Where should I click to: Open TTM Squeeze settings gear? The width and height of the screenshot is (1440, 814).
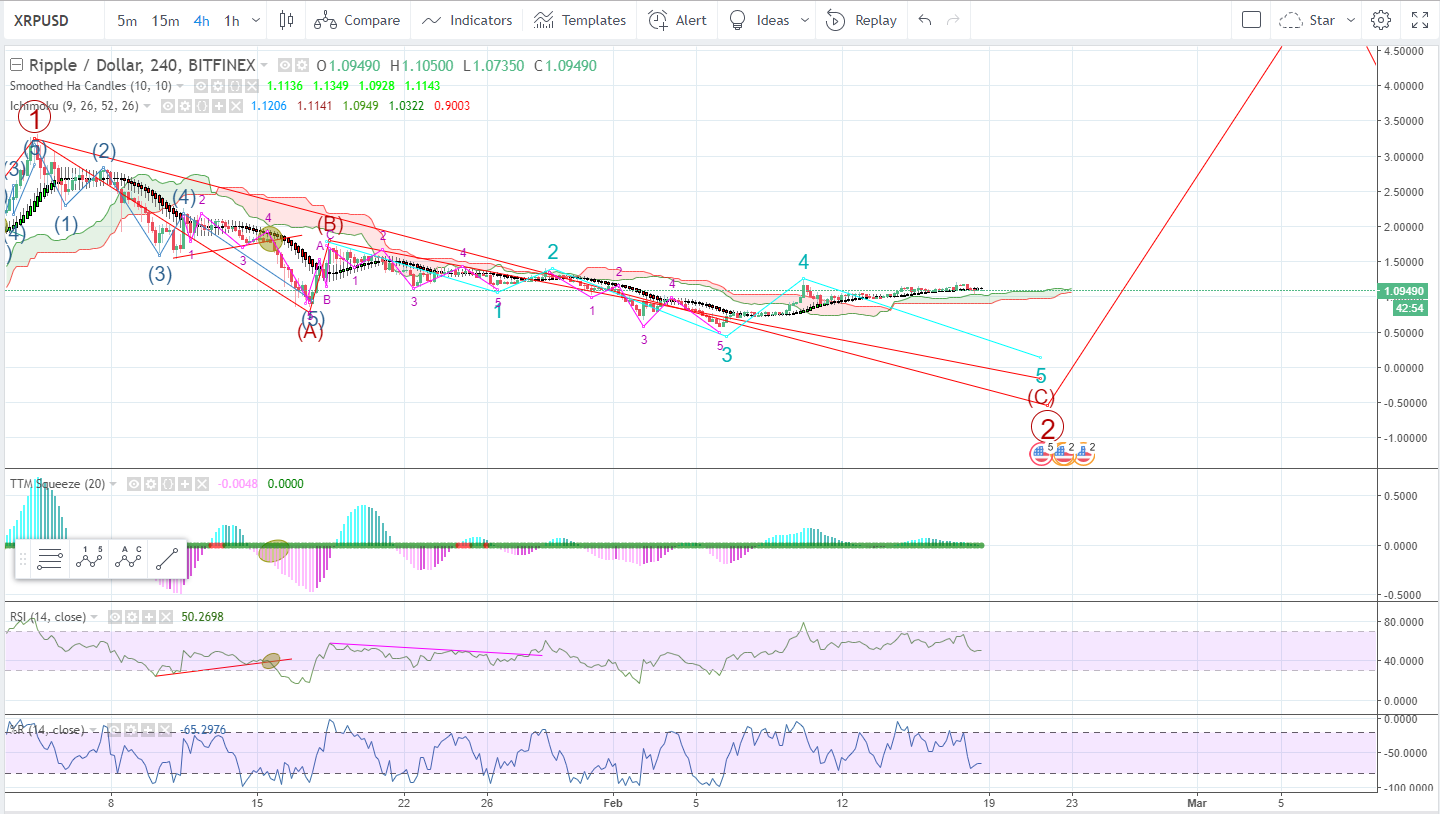click(x=151, y=484)
